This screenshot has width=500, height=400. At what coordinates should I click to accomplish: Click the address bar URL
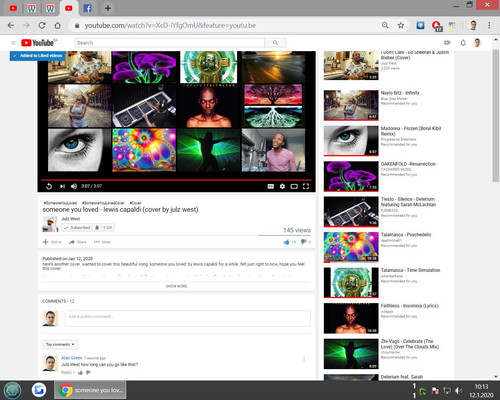click(170, 25)
